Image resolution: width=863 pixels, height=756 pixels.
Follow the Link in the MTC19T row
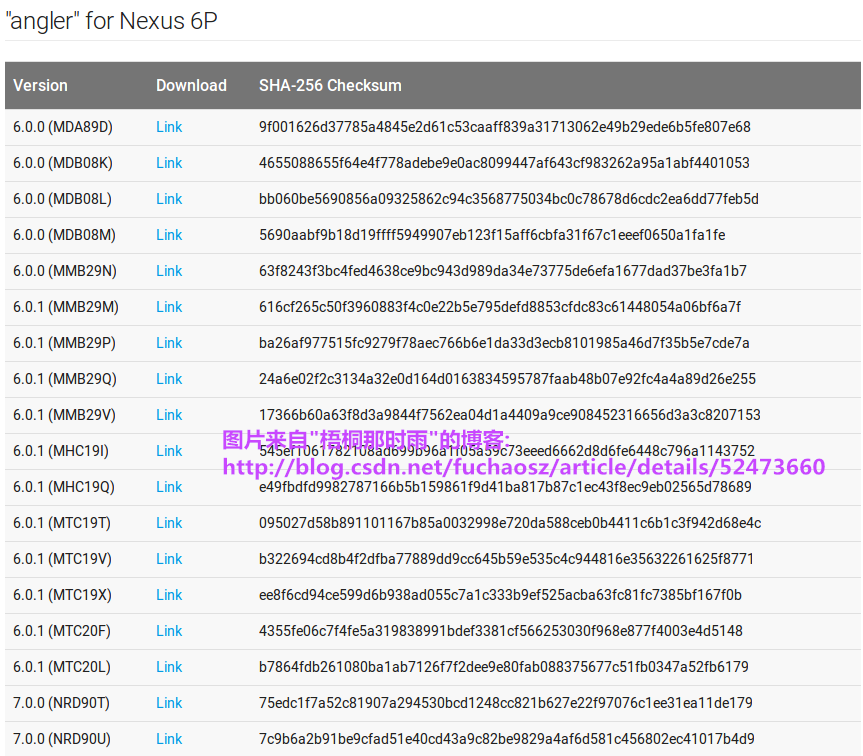tap(169, 523)
